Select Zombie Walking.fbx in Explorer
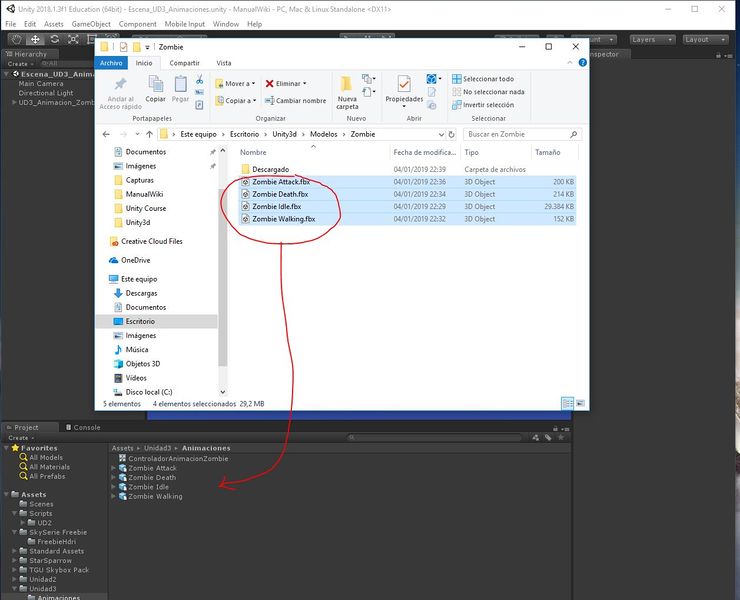Image resolution: width=740 pixels, height=600 pixels. pos(284,219)
